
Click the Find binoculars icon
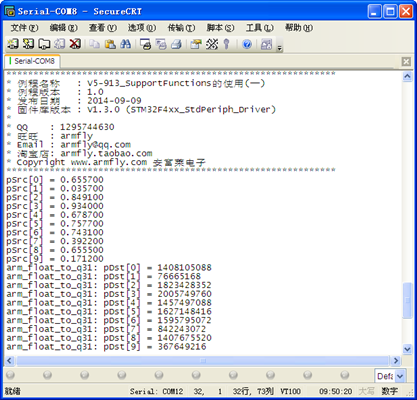tap(126, 44)
